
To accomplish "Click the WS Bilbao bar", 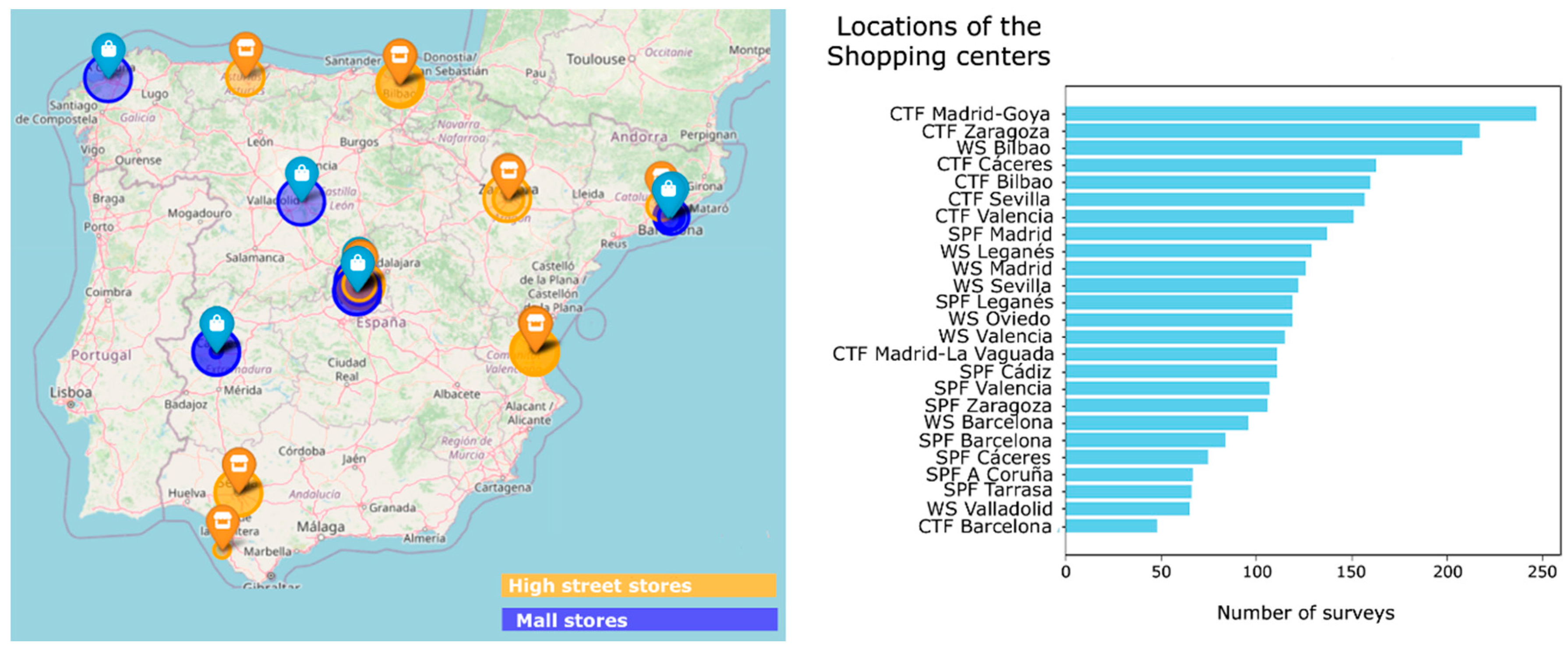I will click(x=1263, y=148).
